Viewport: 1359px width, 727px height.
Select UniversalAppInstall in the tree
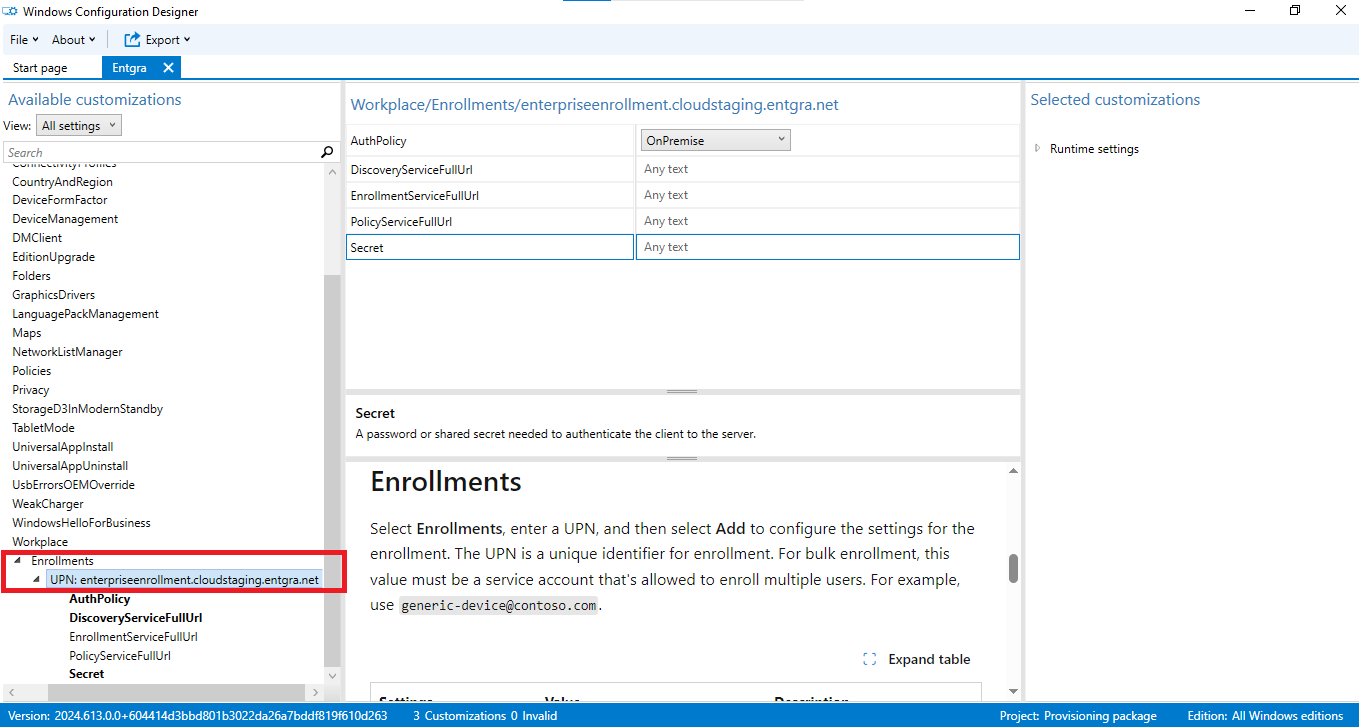[x=62, y=447]
